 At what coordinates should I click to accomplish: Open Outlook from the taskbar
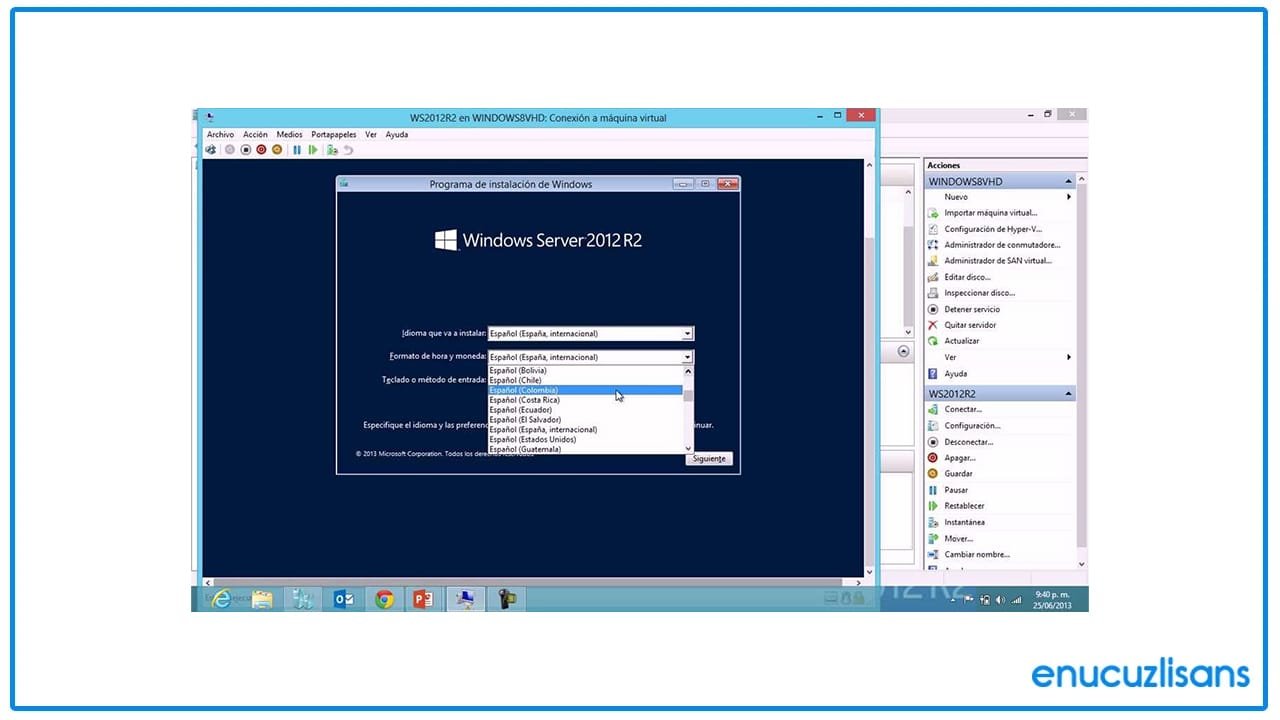coord(343,599)
